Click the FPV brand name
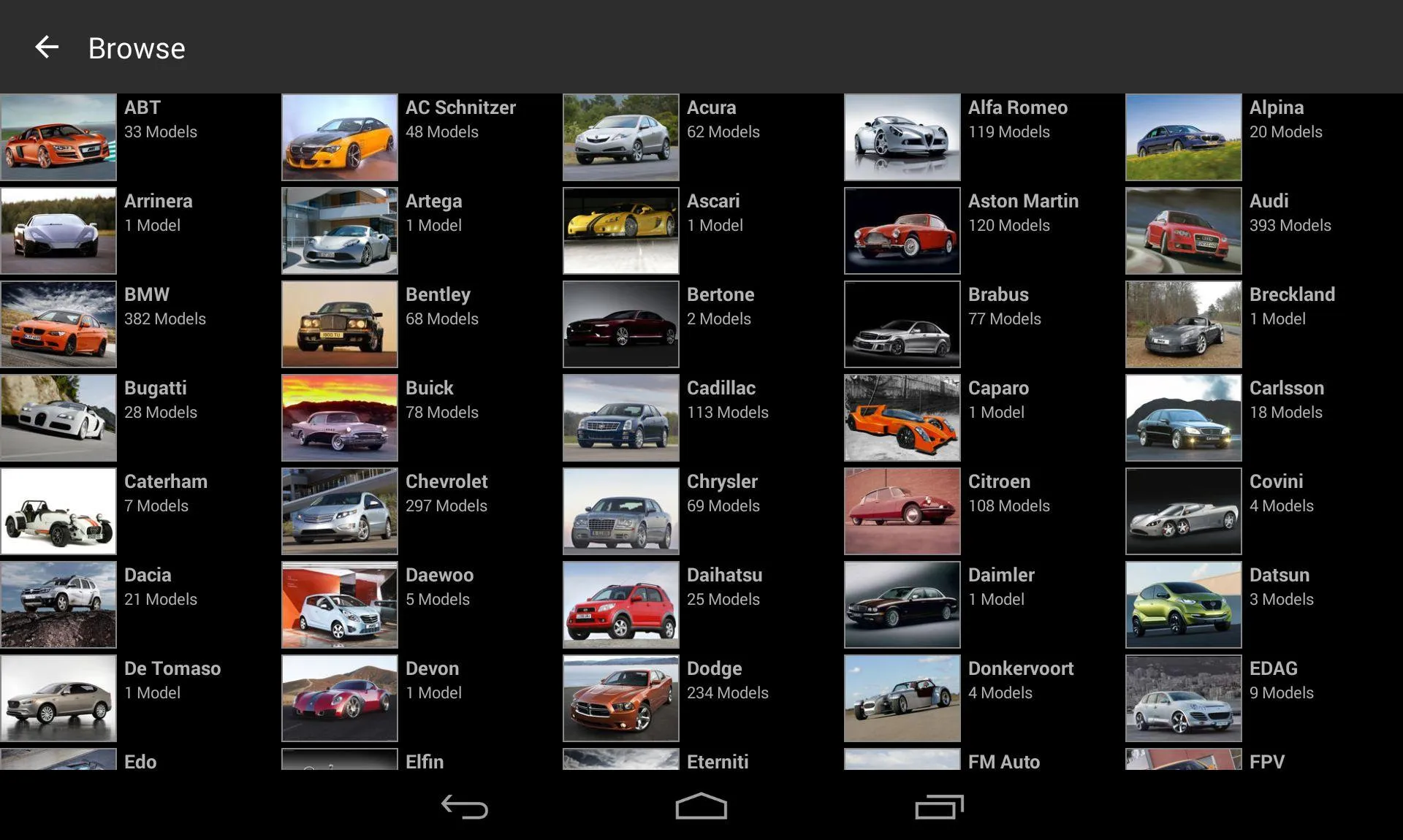Image resolution: width=1403 pixels, height=840 pixels. [1266, 761]
